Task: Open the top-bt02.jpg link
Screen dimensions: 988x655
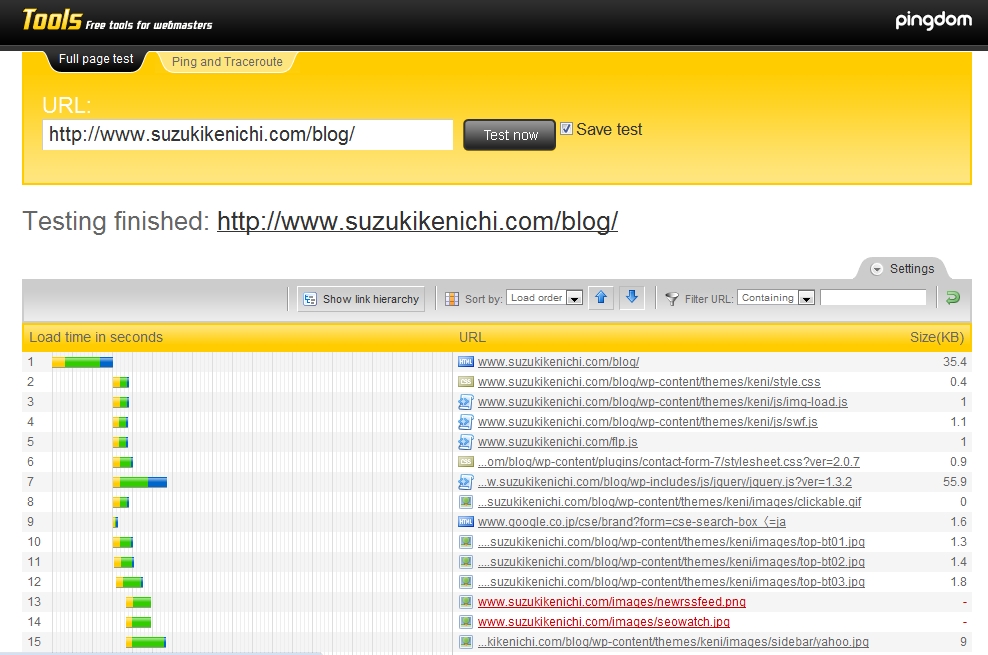Action: point(671,562)
